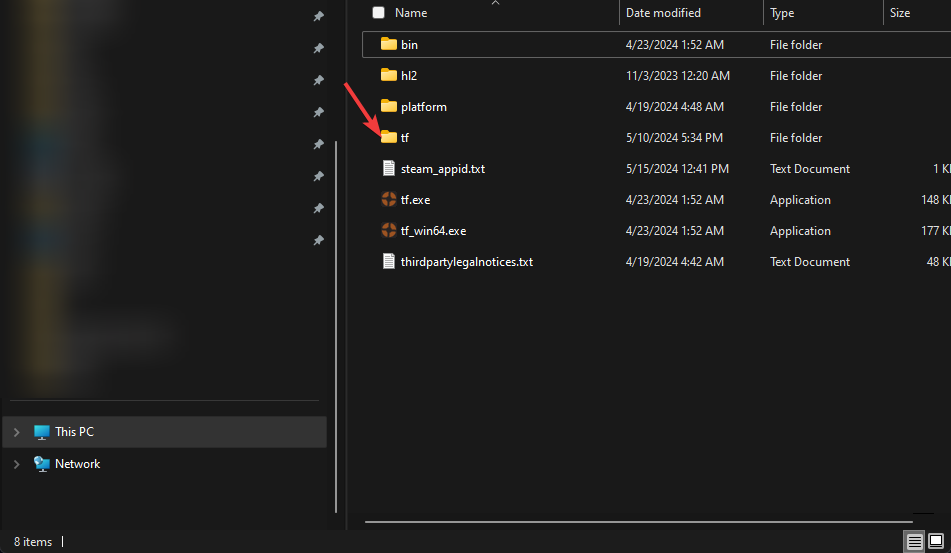Image resolution: width=951 pixels, height=553 pixels.
Task: Click date 4/19/2024 4:48 AM cell
Action: coord(674,107)
